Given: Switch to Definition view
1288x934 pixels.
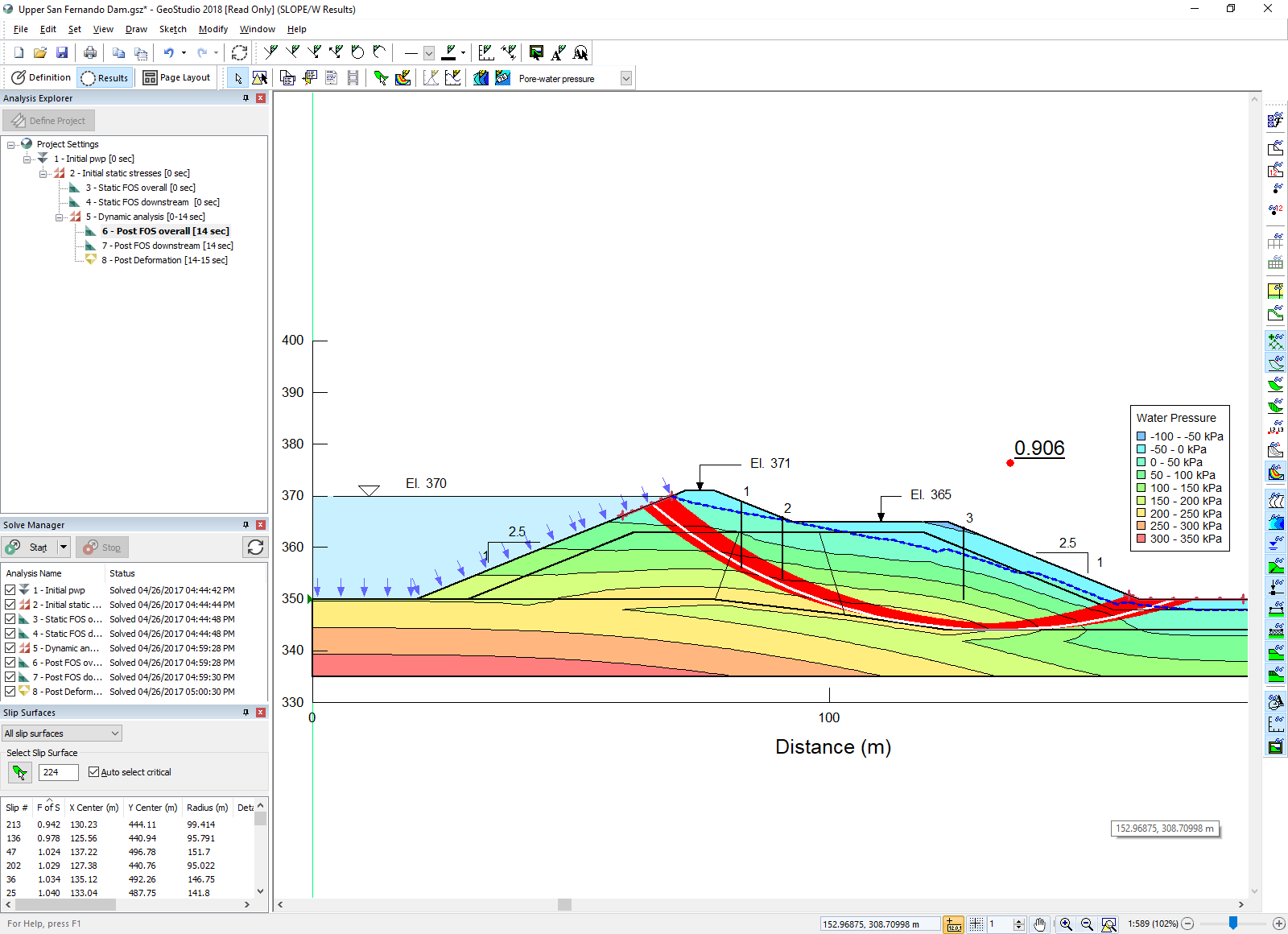Looking at the screenshot, I should coord(42,78).
